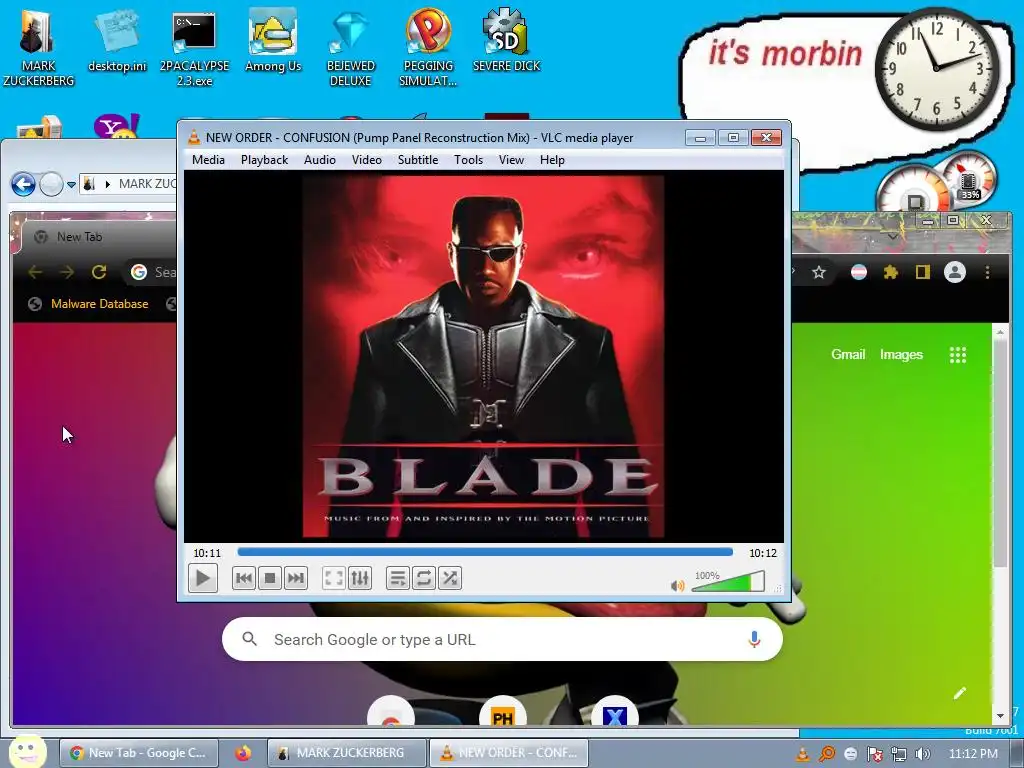Select SEVERE DICK desktop shortcut
This screenshot has width=1024, height=768.
[506, 41]
